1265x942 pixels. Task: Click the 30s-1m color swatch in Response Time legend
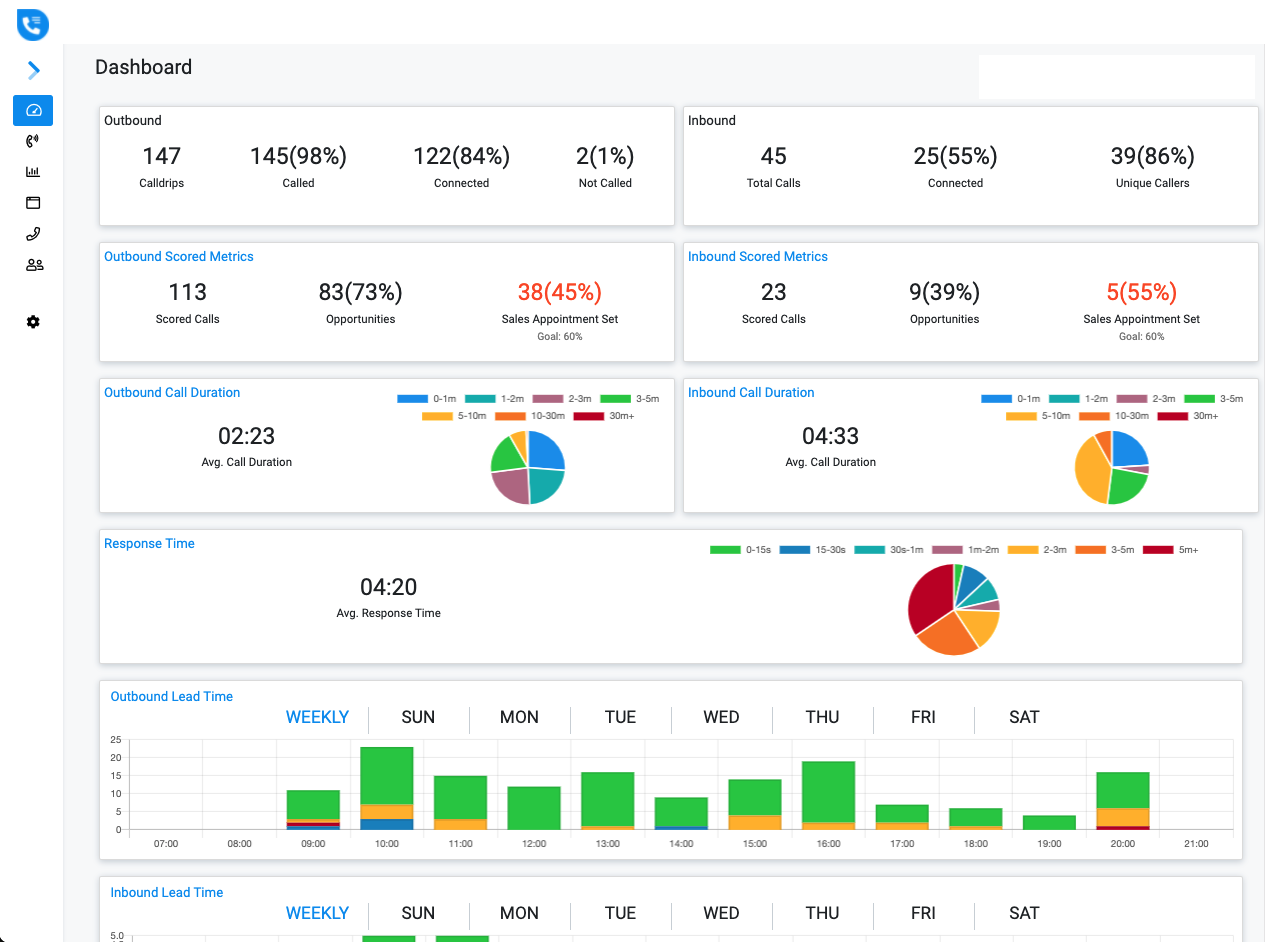point(870,550)
